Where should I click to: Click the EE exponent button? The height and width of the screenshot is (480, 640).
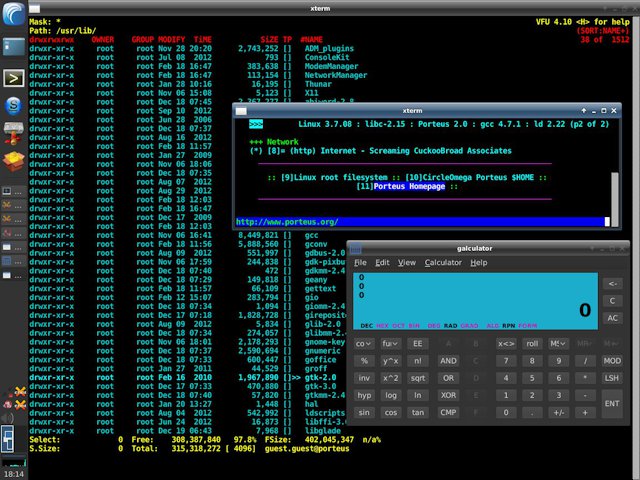(x=418, y=344)
